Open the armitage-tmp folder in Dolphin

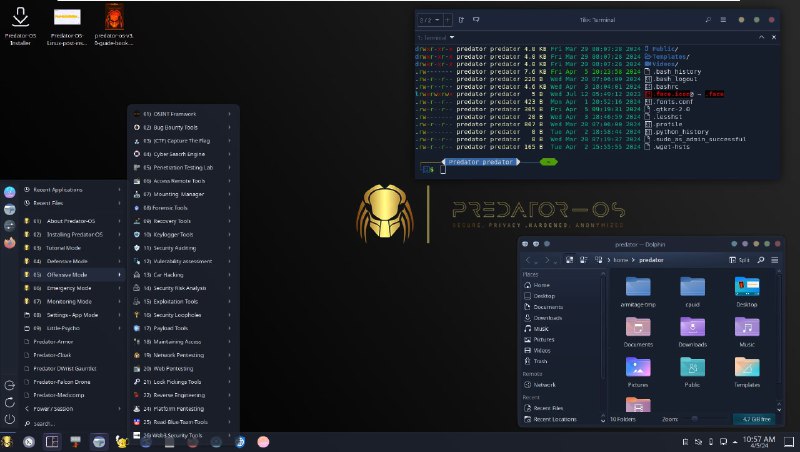coord(638,292)
